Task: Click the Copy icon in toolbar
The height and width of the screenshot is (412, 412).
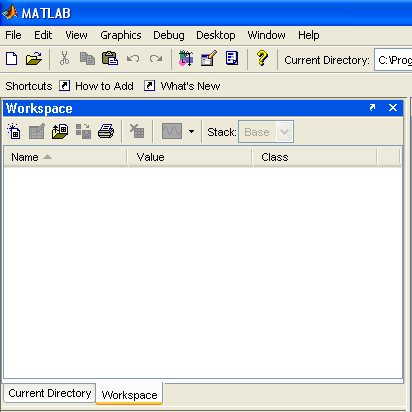Action: (87, 58)
